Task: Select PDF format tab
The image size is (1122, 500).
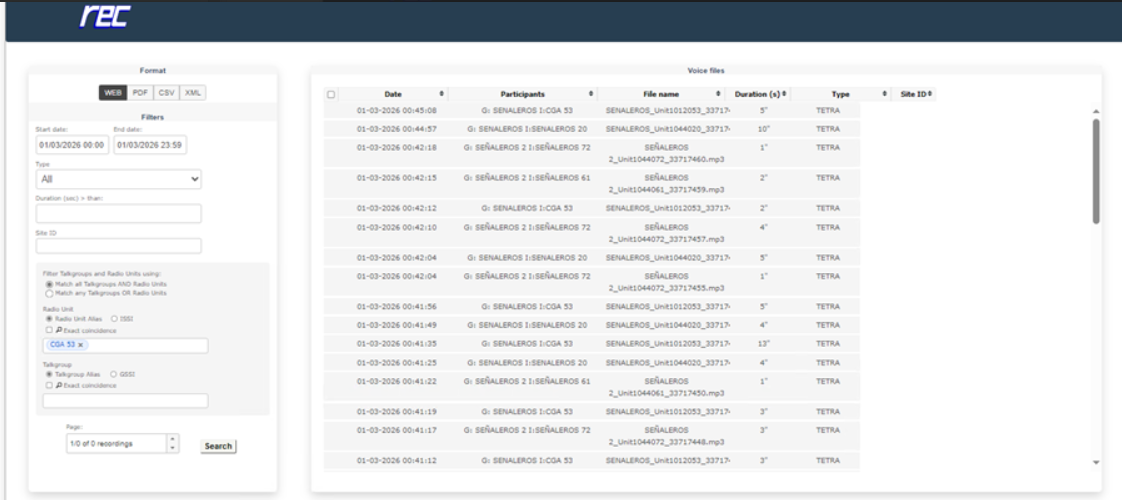Action: [x=141, y=93]
